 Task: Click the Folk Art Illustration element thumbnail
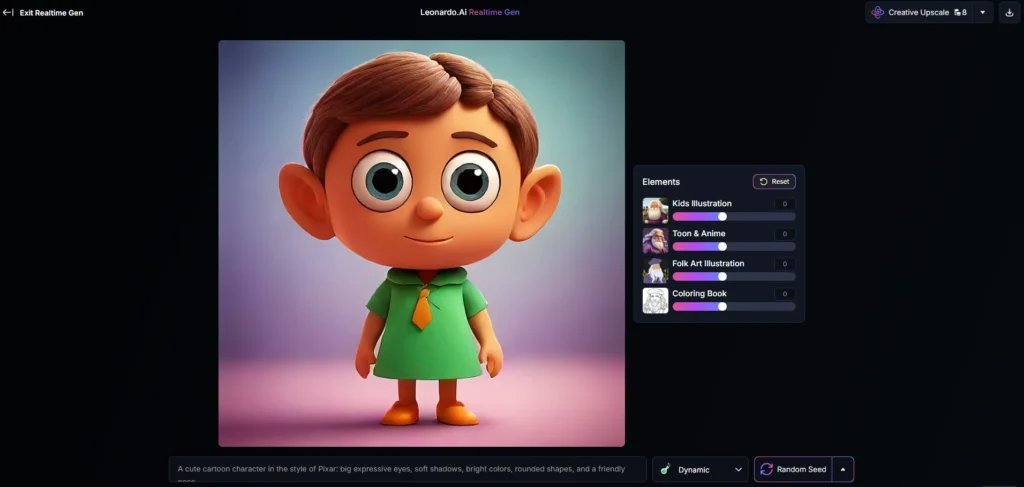[655, 271]
